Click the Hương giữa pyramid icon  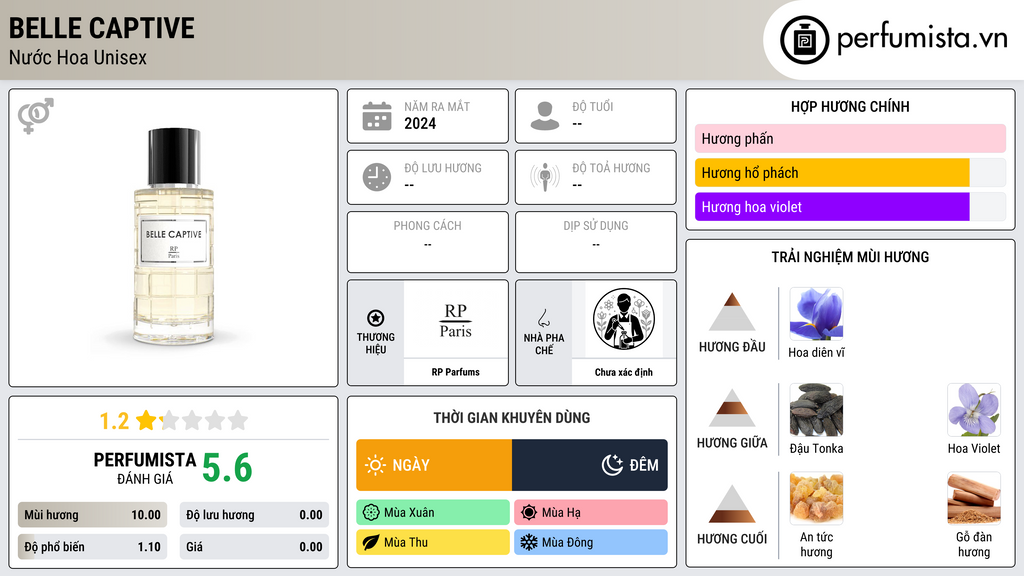point(732,408)
